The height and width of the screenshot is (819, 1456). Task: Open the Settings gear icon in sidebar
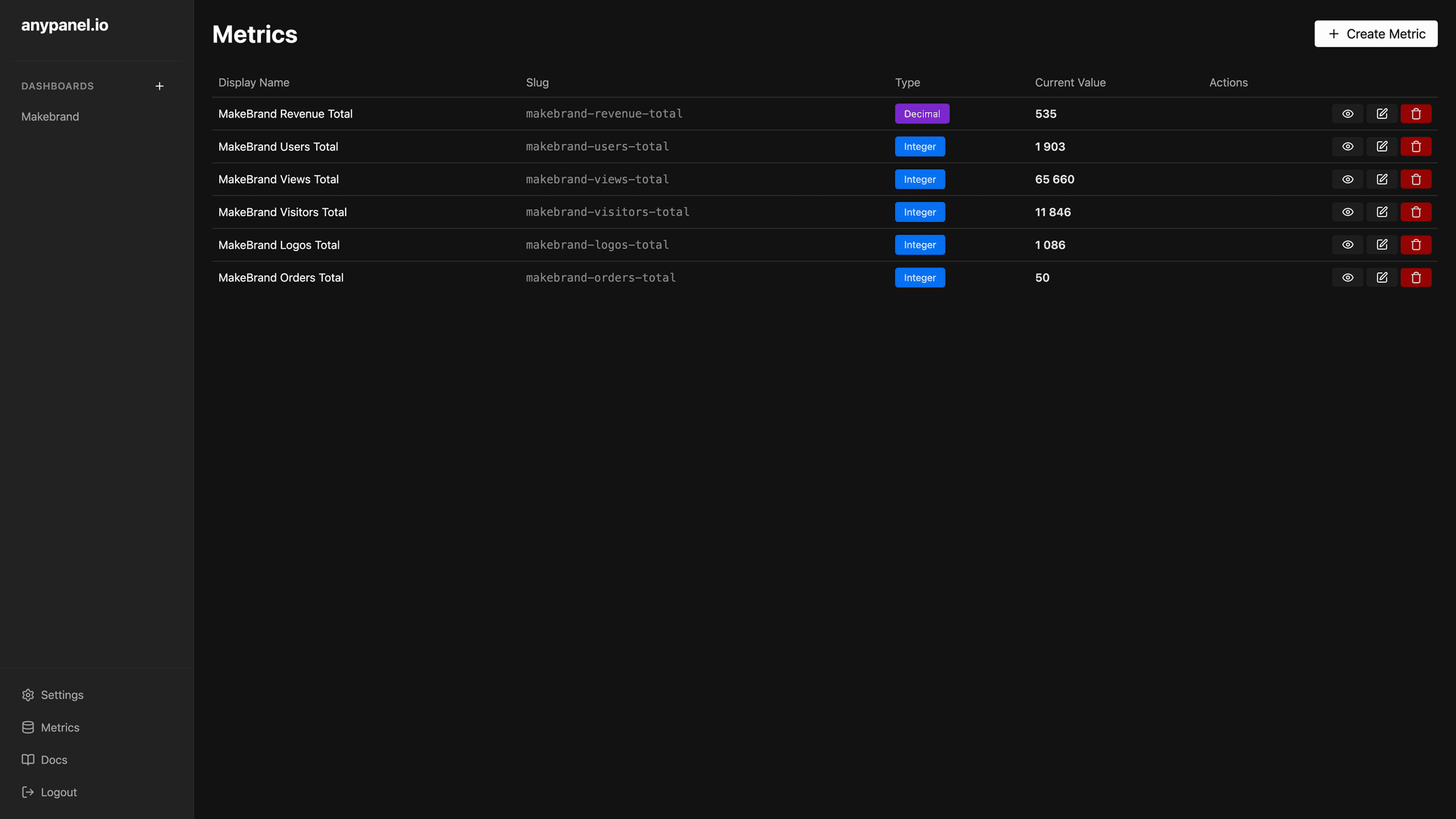28,695
